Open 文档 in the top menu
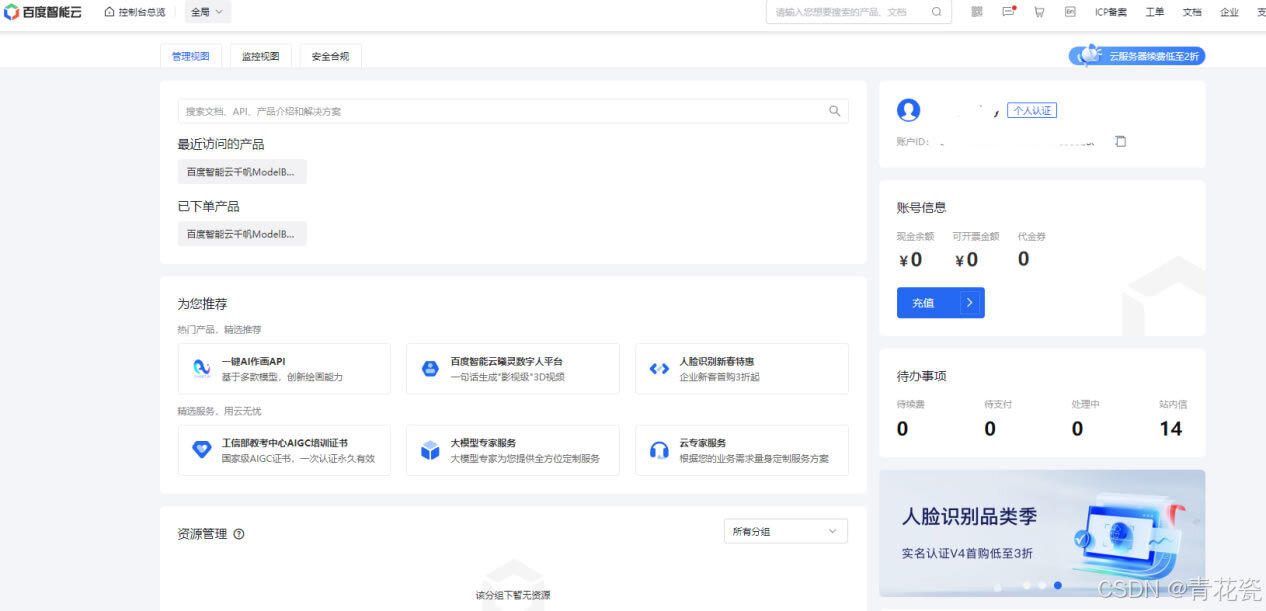 (1192, 12)
